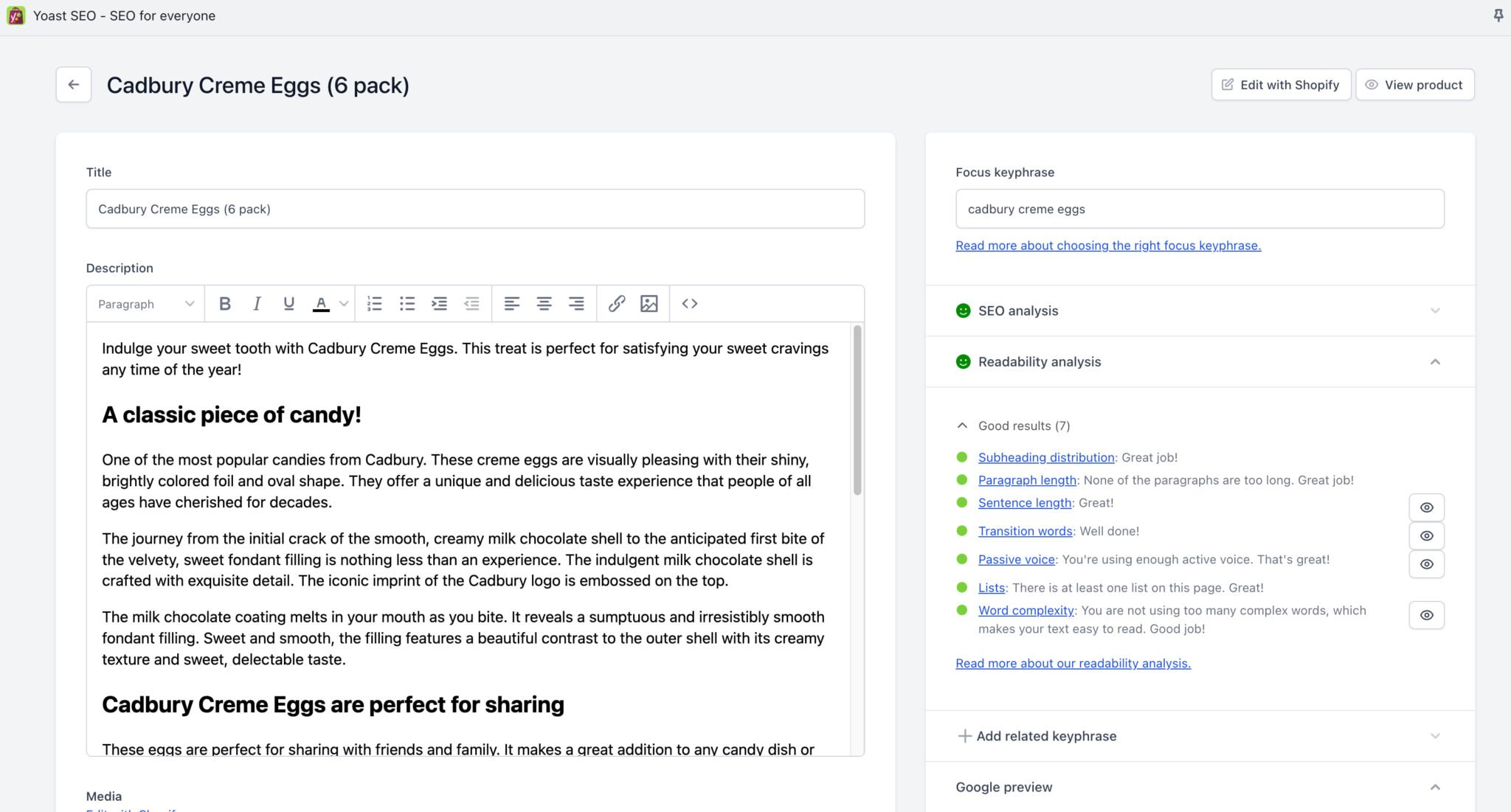Toggle the Transition words eye icon
This screenshot has width=1511, height=812.
tap(1426, 535)
